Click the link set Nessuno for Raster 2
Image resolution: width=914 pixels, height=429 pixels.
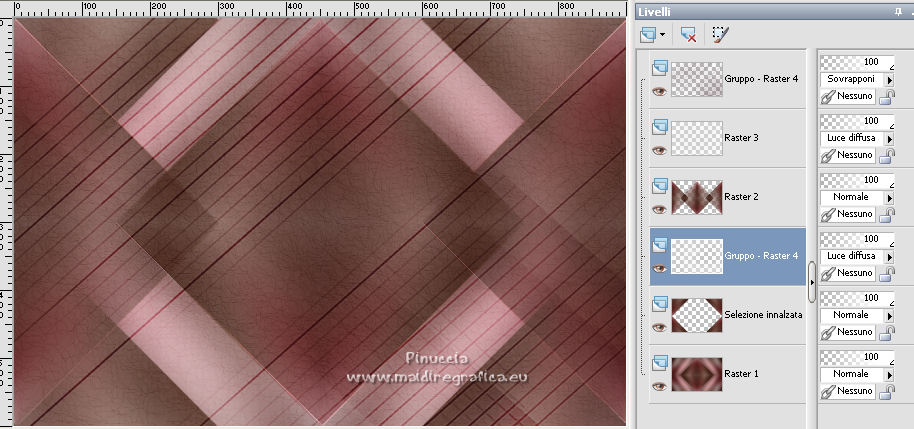click(848, 214)
